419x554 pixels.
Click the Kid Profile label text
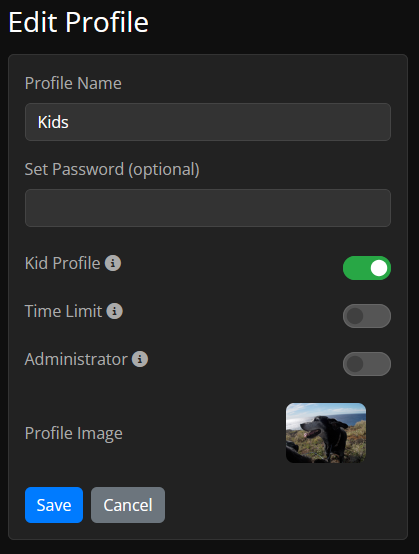click(63, 263)
